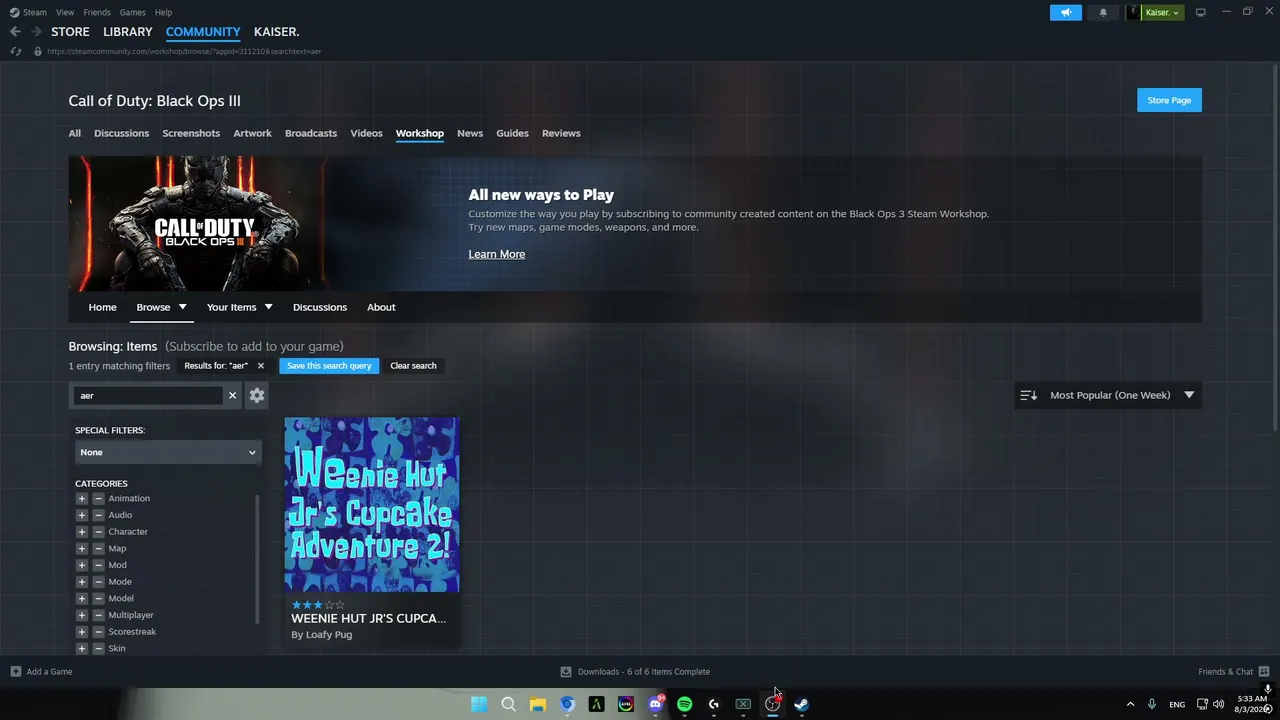Image resolution: width=1280 pixels, height=720 pixels.
Task: Open the Help menu
Action: [163, 12]
